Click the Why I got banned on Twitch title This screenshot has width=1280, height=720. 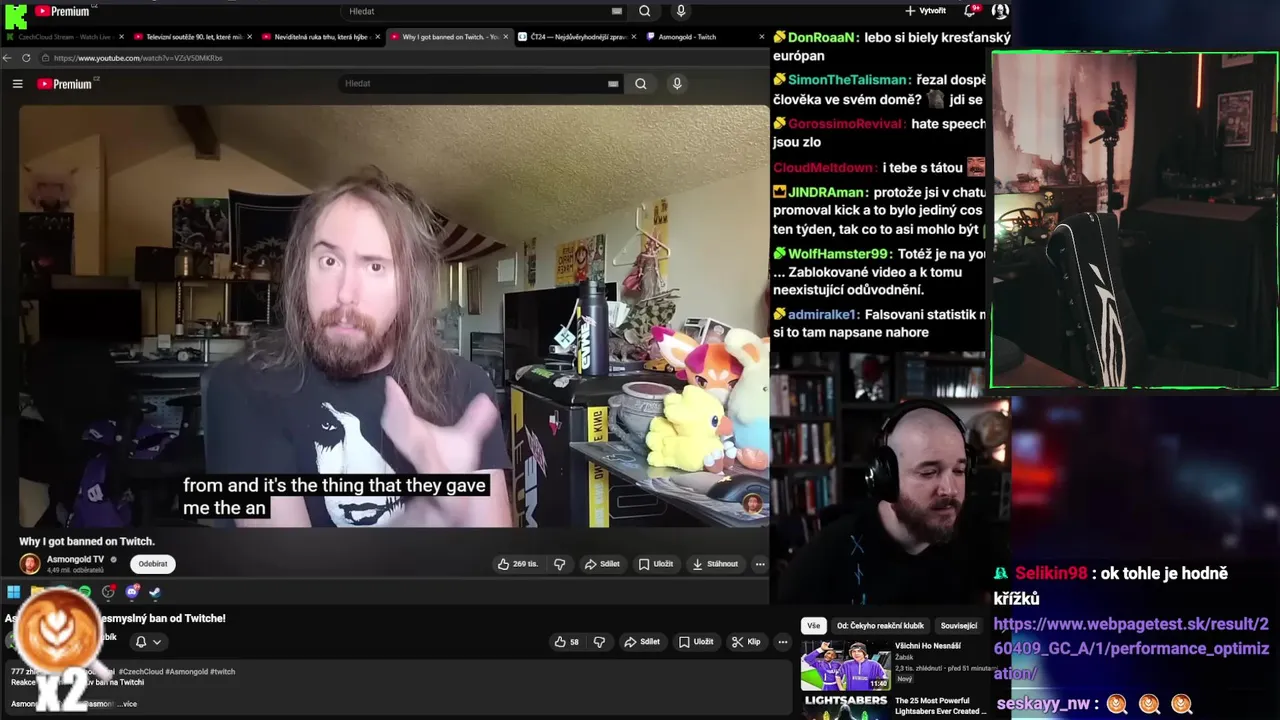coord(87,541)
